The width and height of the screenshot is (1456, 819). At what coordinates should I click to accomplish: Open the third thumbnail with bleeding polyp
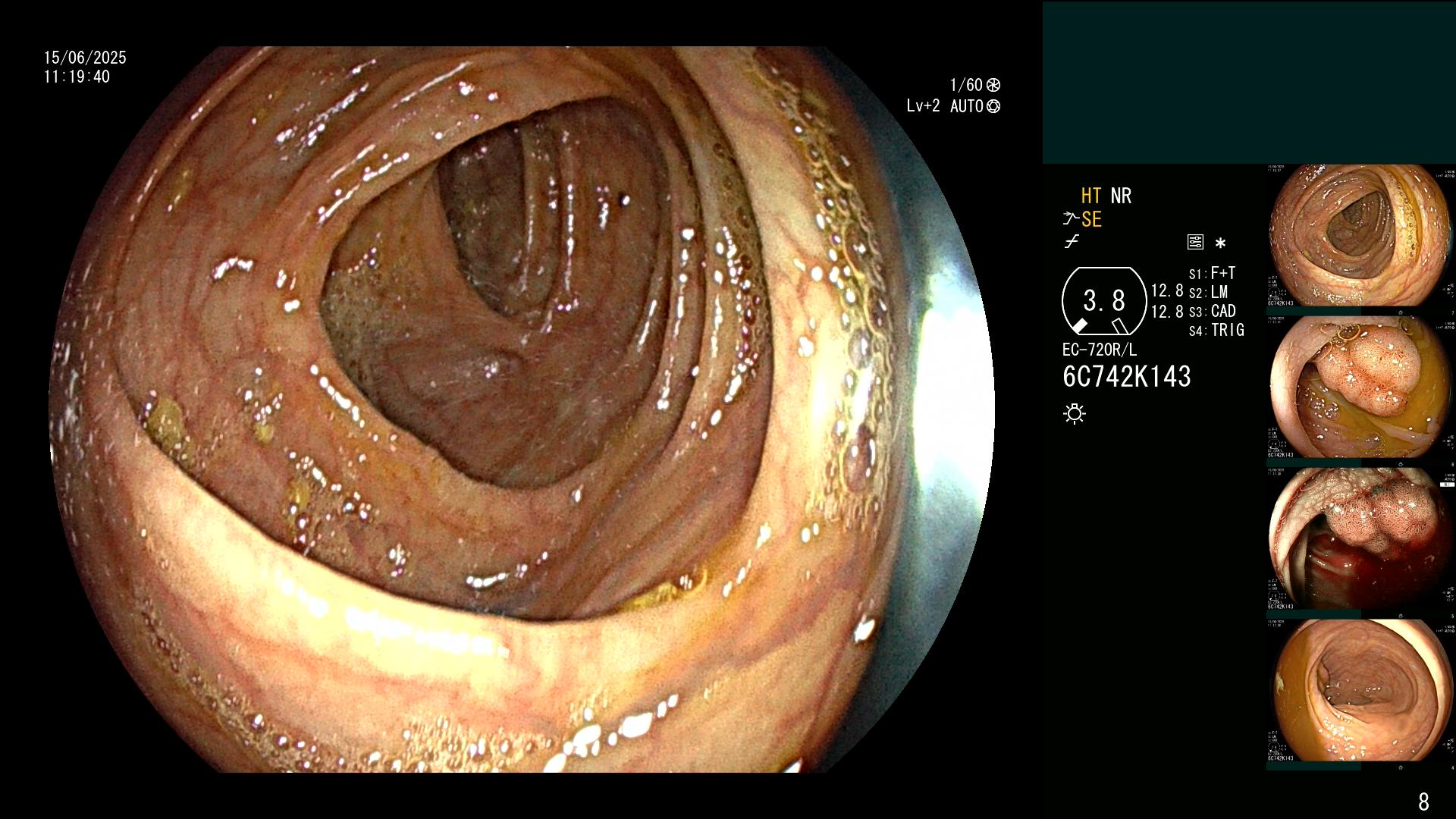[x=1360, y=538]
